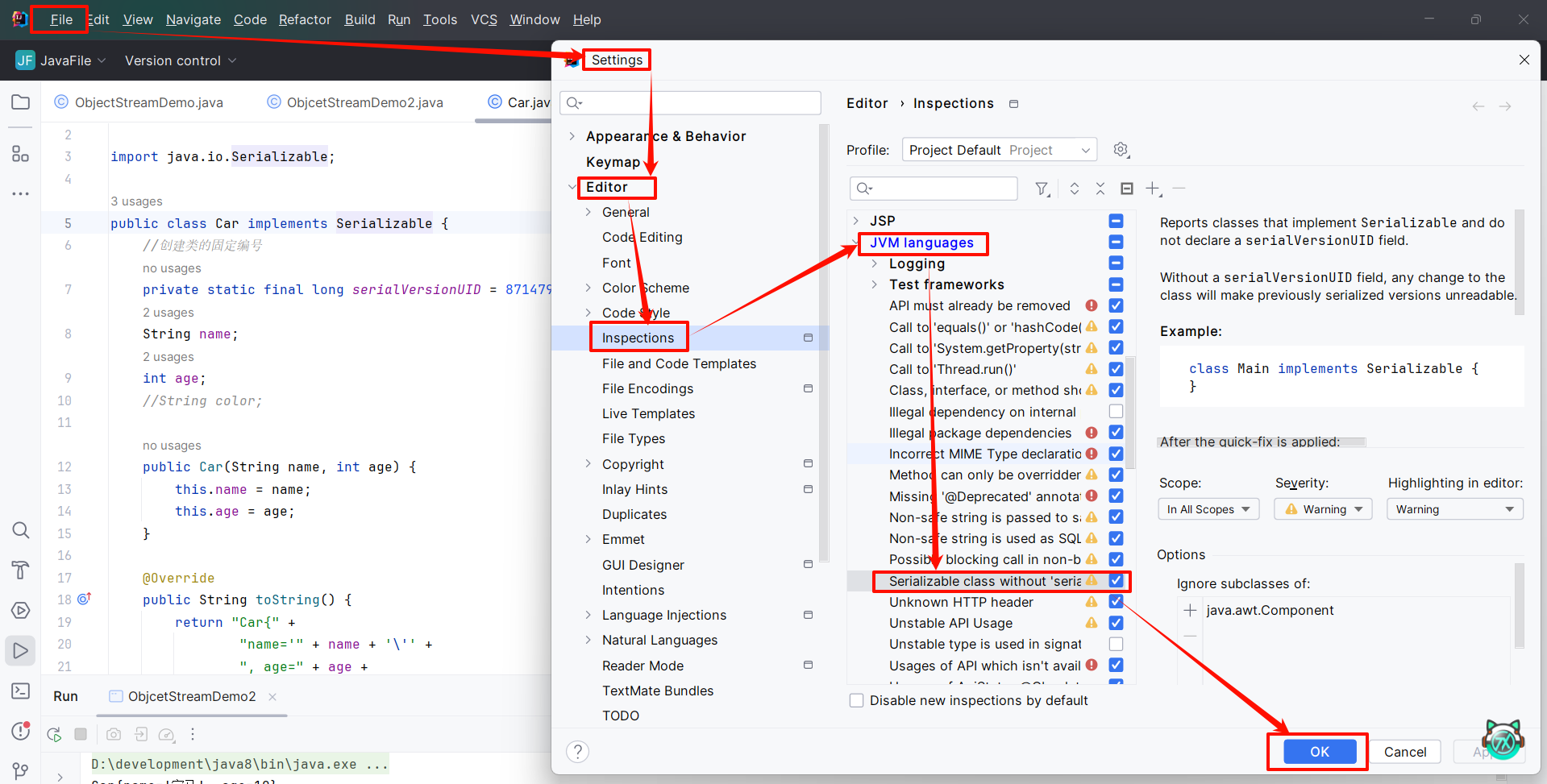Open the Refactor menu
This screenshot has width=1547, height=784.
coord(305,19)
